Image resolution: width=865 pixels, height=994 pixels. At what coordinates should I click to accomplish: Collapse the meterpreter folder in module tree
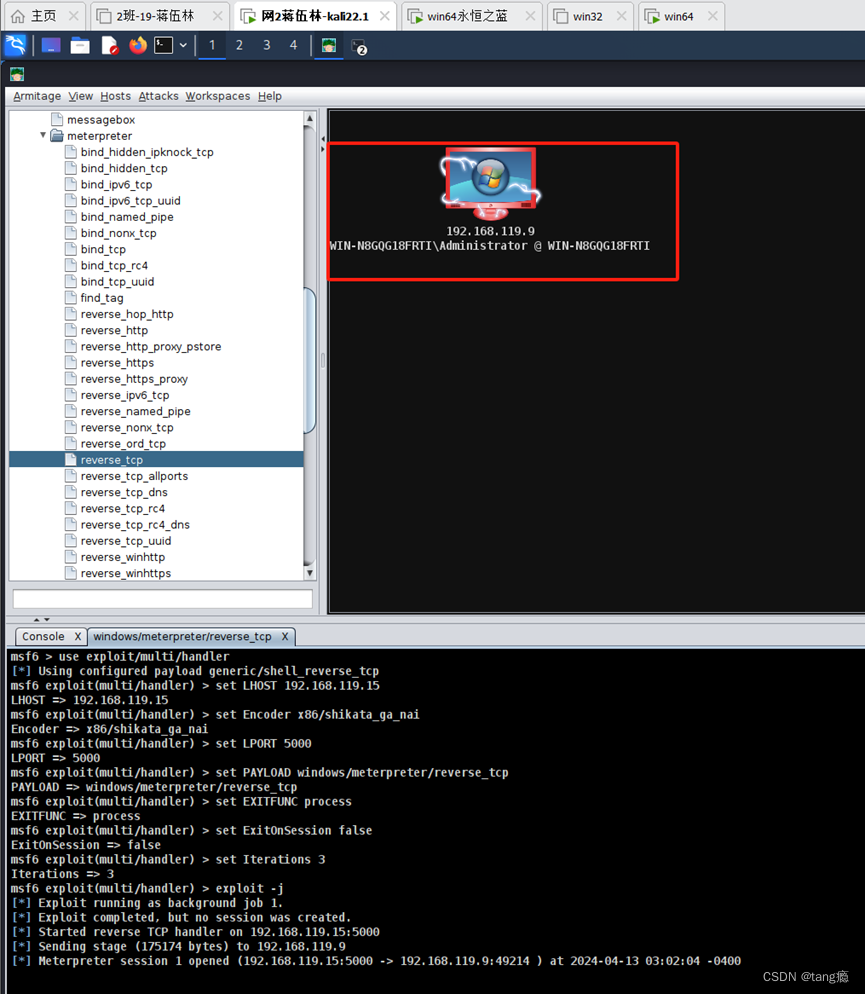42,136
